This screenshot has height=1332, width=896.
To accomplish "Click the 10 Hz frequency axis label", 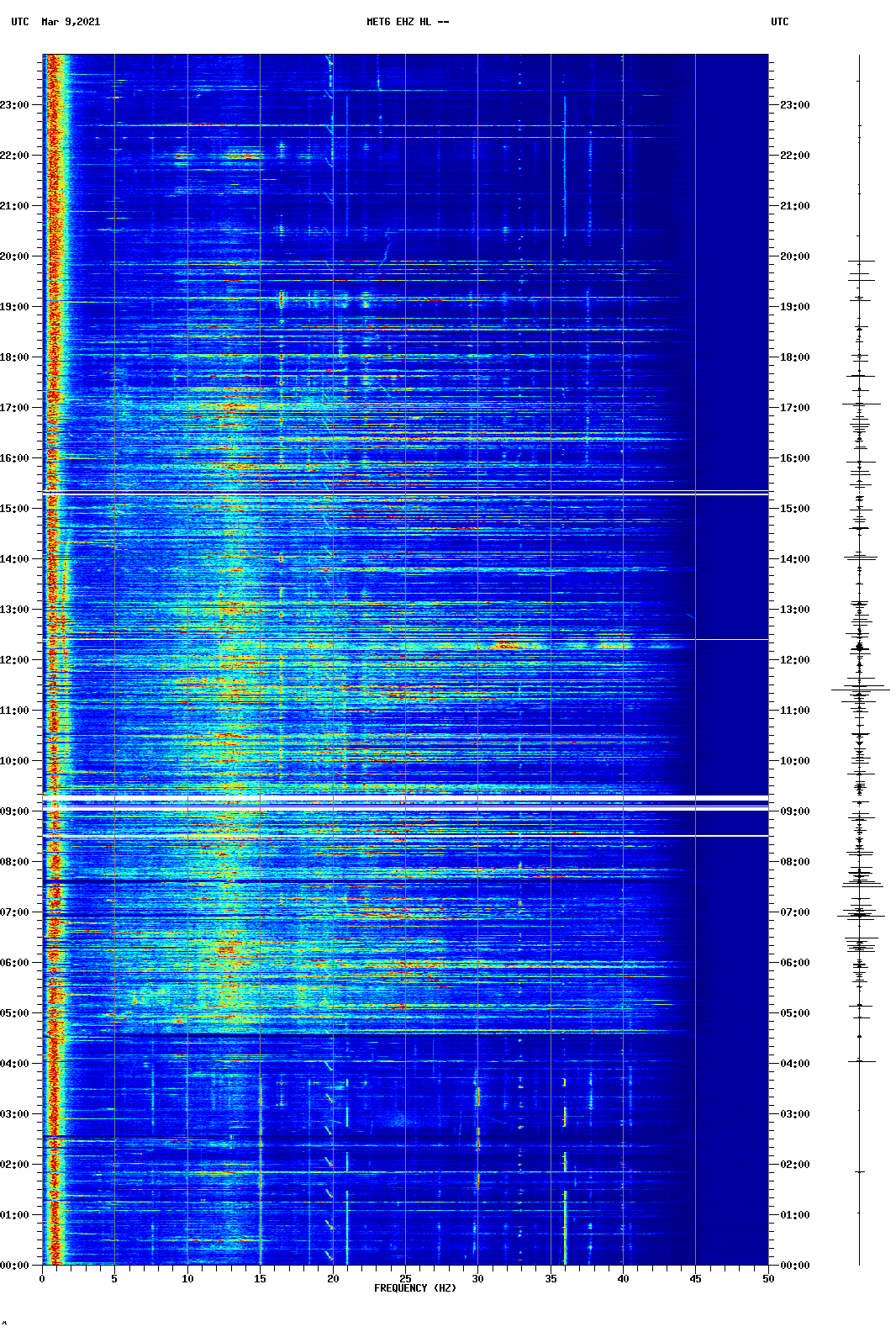I will coord(187,1279).
